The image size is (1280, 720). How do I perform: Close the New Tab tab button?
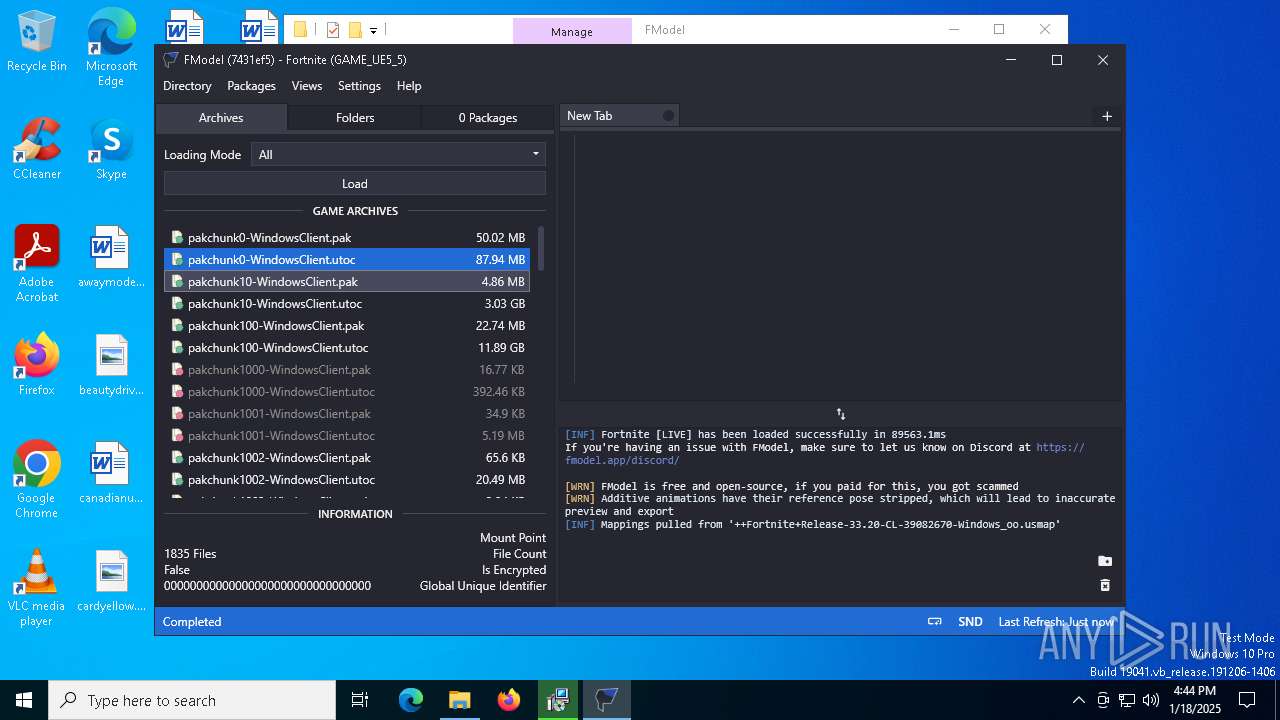tap(668, 116)
